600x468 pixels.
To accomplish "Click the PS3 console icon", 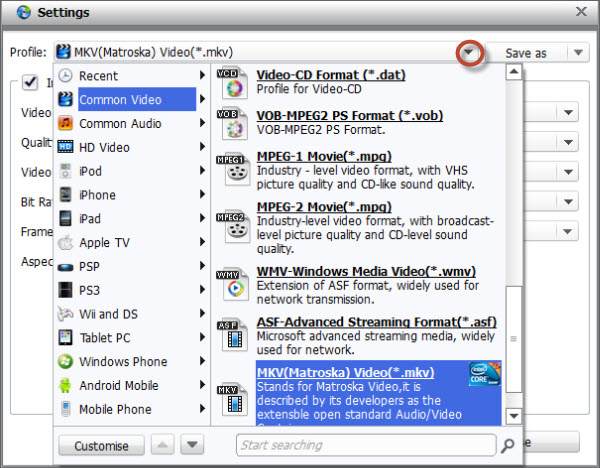I will pyautogui.click(x=65, y=290).
